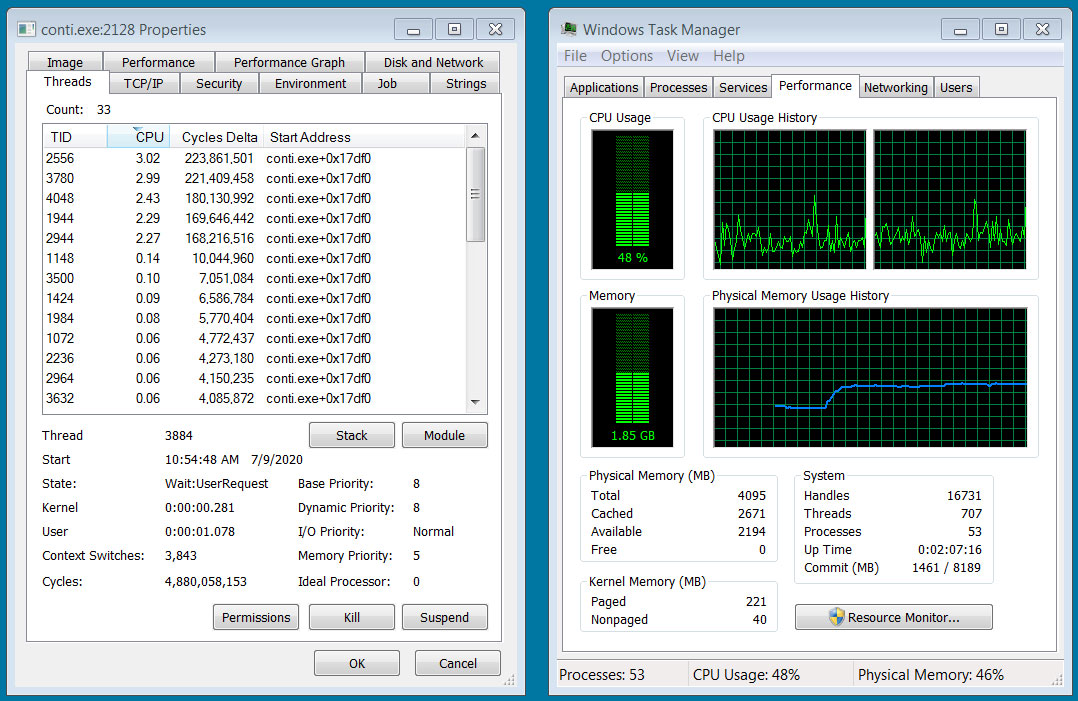This screenshot has height=701, width=1078.
Task: Click the Stack button
Action: tap(351, 435)
